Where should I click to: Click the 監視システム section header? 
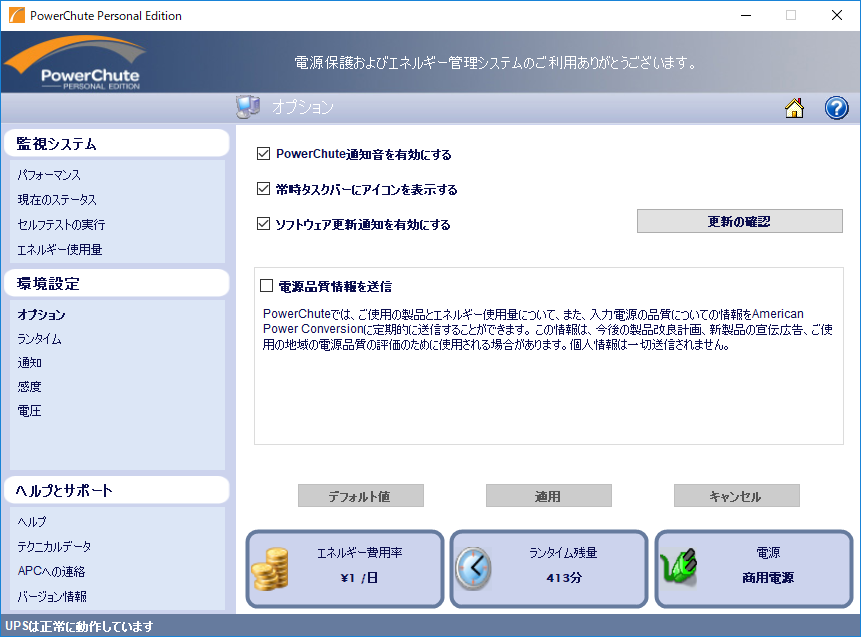point(116,144)
